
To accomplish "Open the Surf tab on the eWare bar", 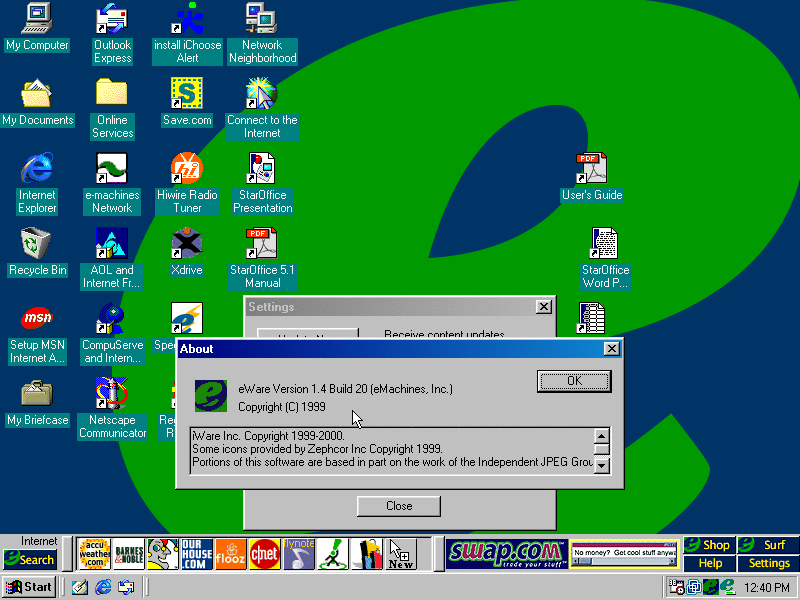I will 768,545.
